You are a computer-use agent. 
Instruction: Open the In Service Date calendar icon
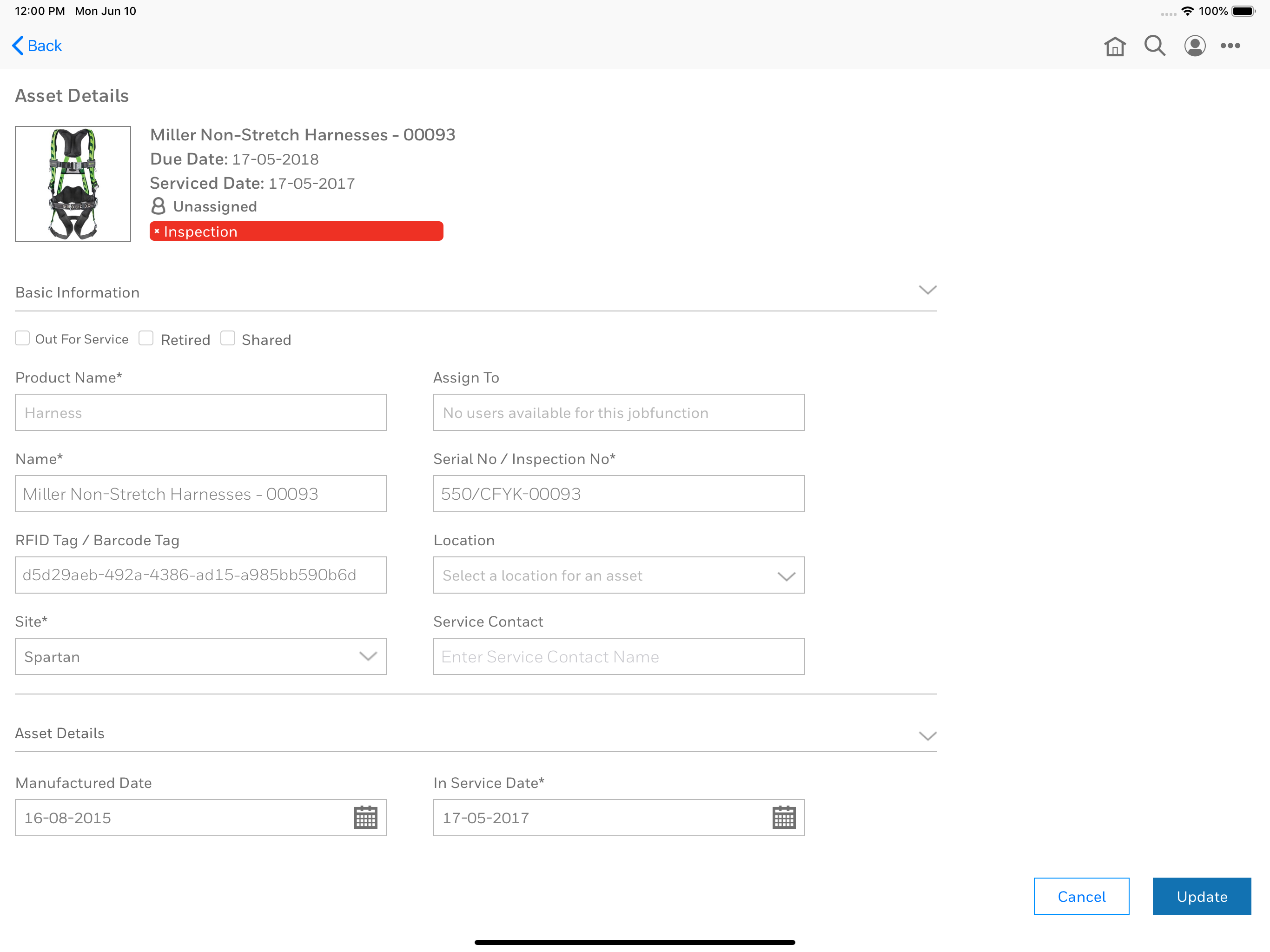click(x=784, y=818)
